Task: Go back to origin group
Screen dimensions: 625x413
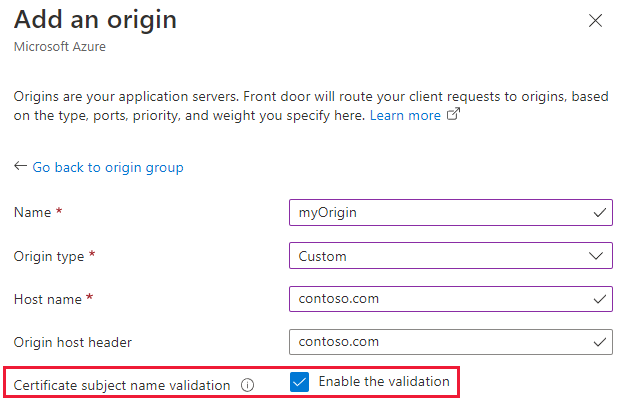Action: pyautogui.click(x=108, y=167)
